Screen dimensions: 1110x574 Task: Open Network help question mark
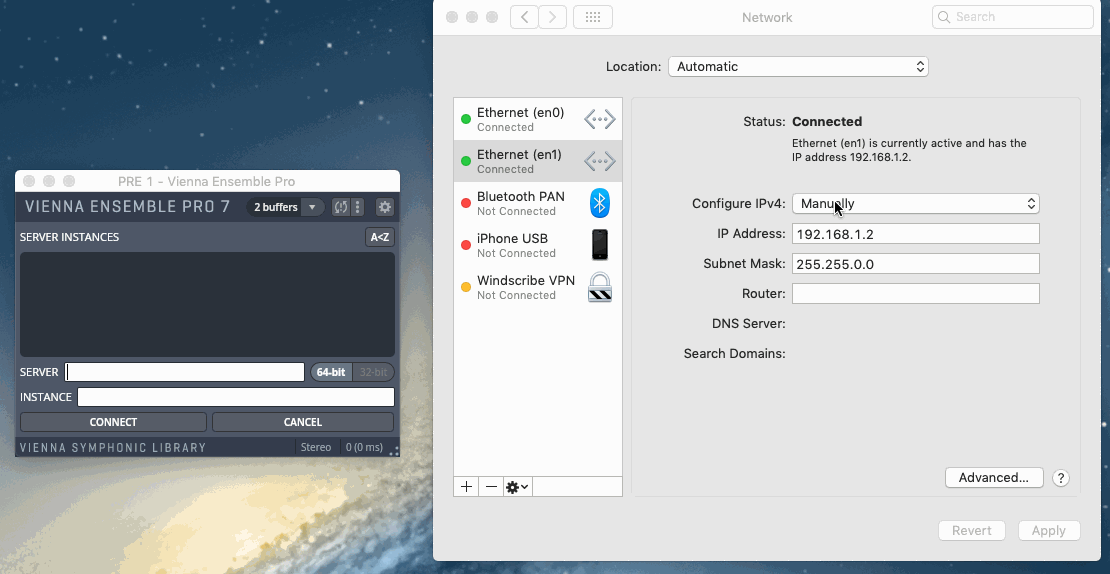[1060, 478]
